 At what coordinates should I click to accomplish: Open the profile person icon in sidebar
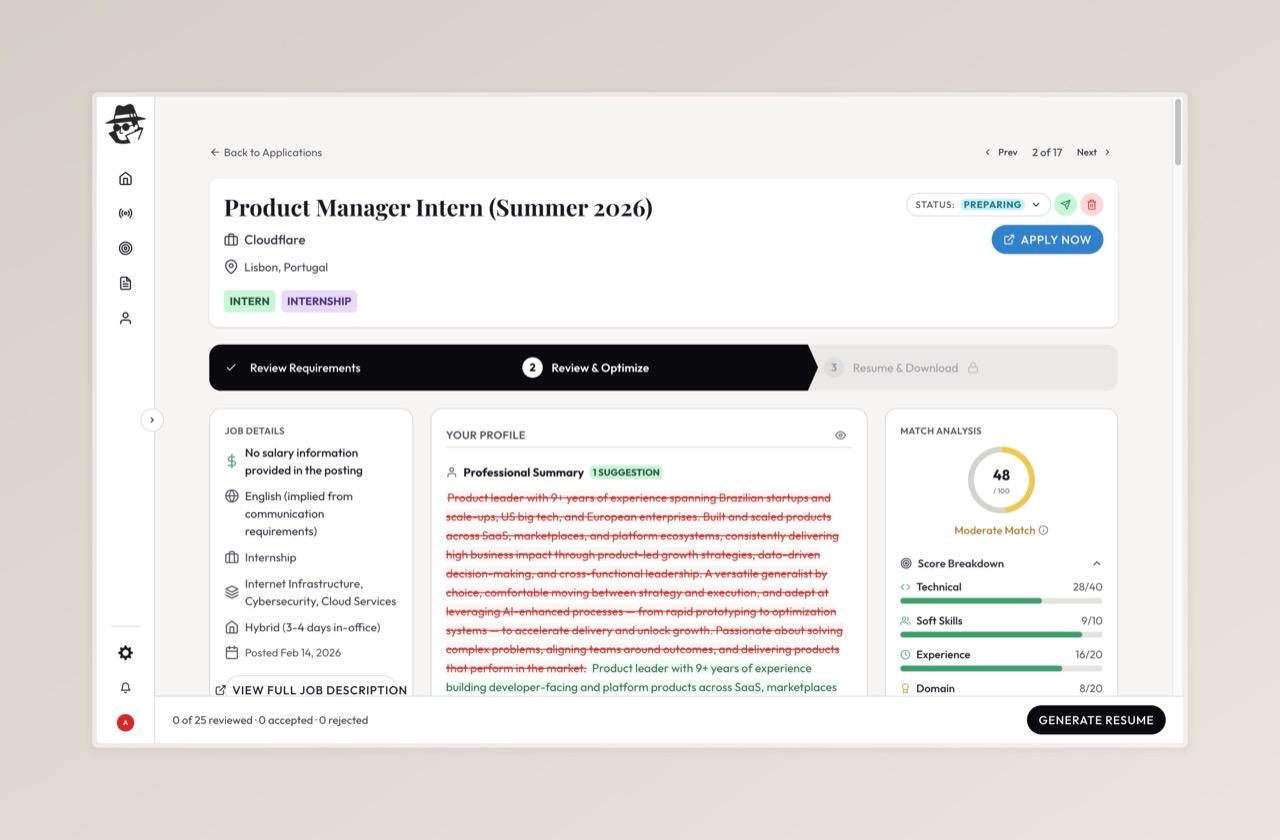click(125, 319)
